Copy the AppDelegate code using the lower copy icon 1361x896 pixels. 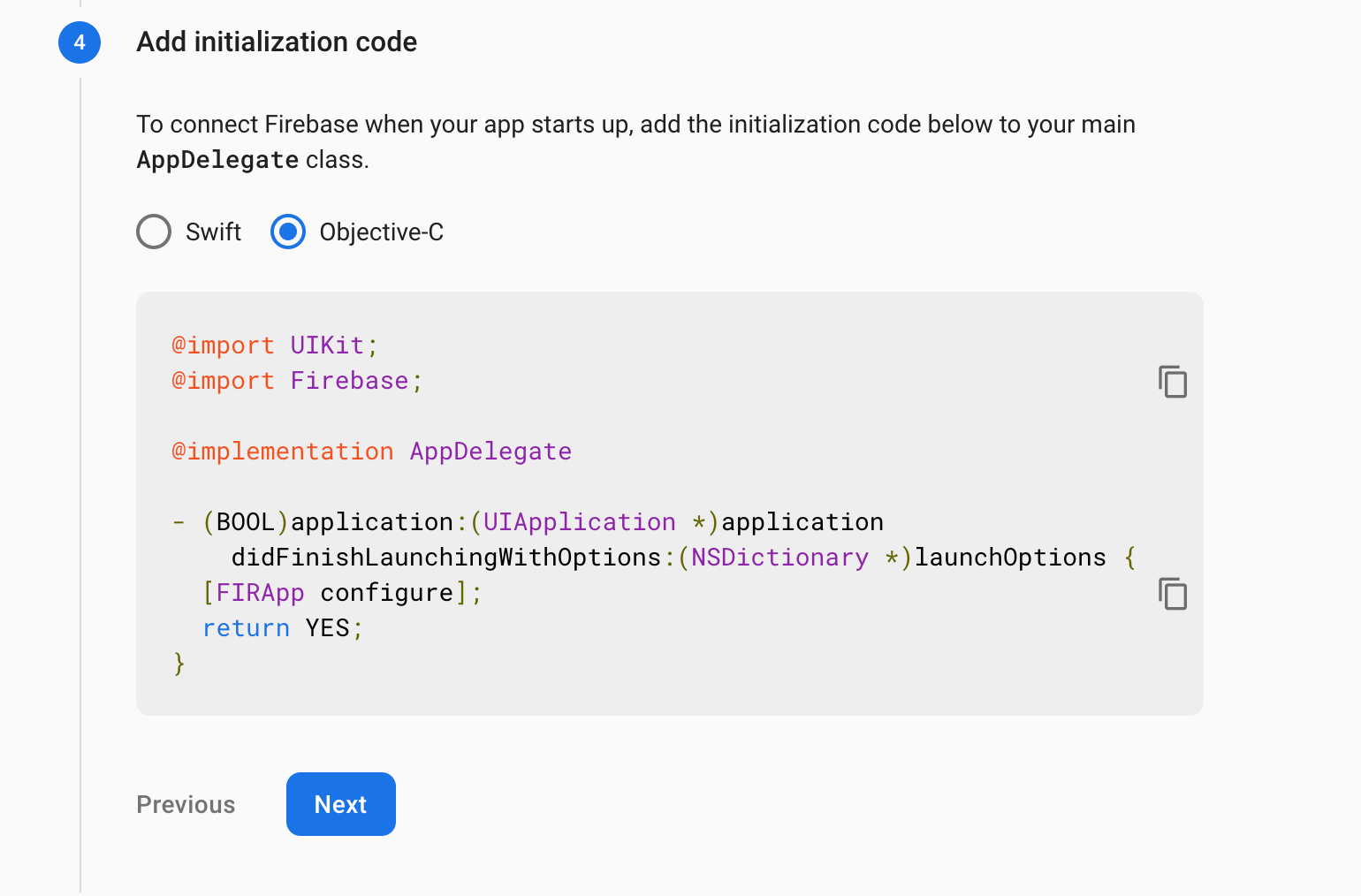point(1173,594)
